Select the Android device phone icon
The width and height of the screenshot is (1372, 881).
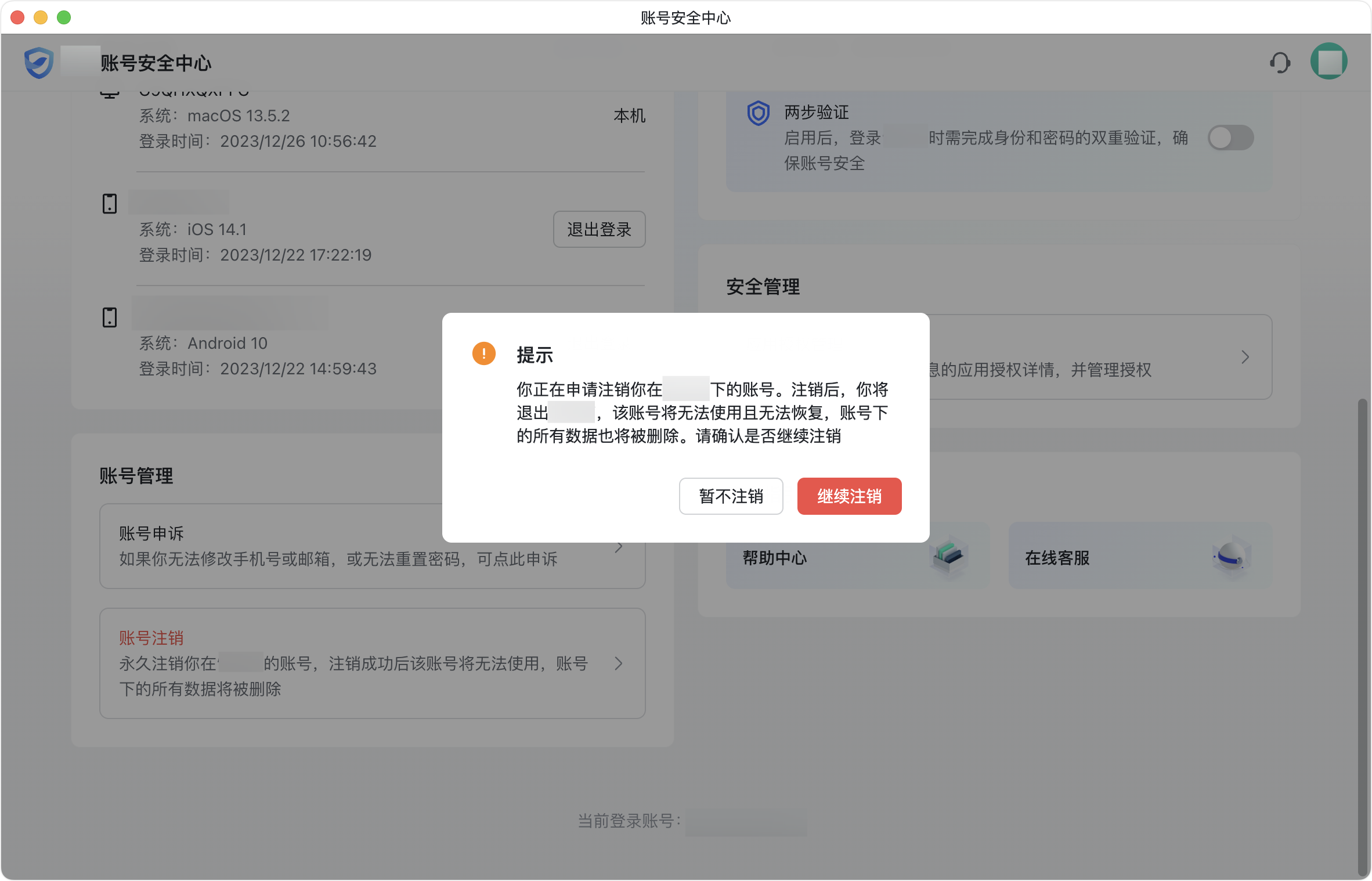[x=109, y=317]
